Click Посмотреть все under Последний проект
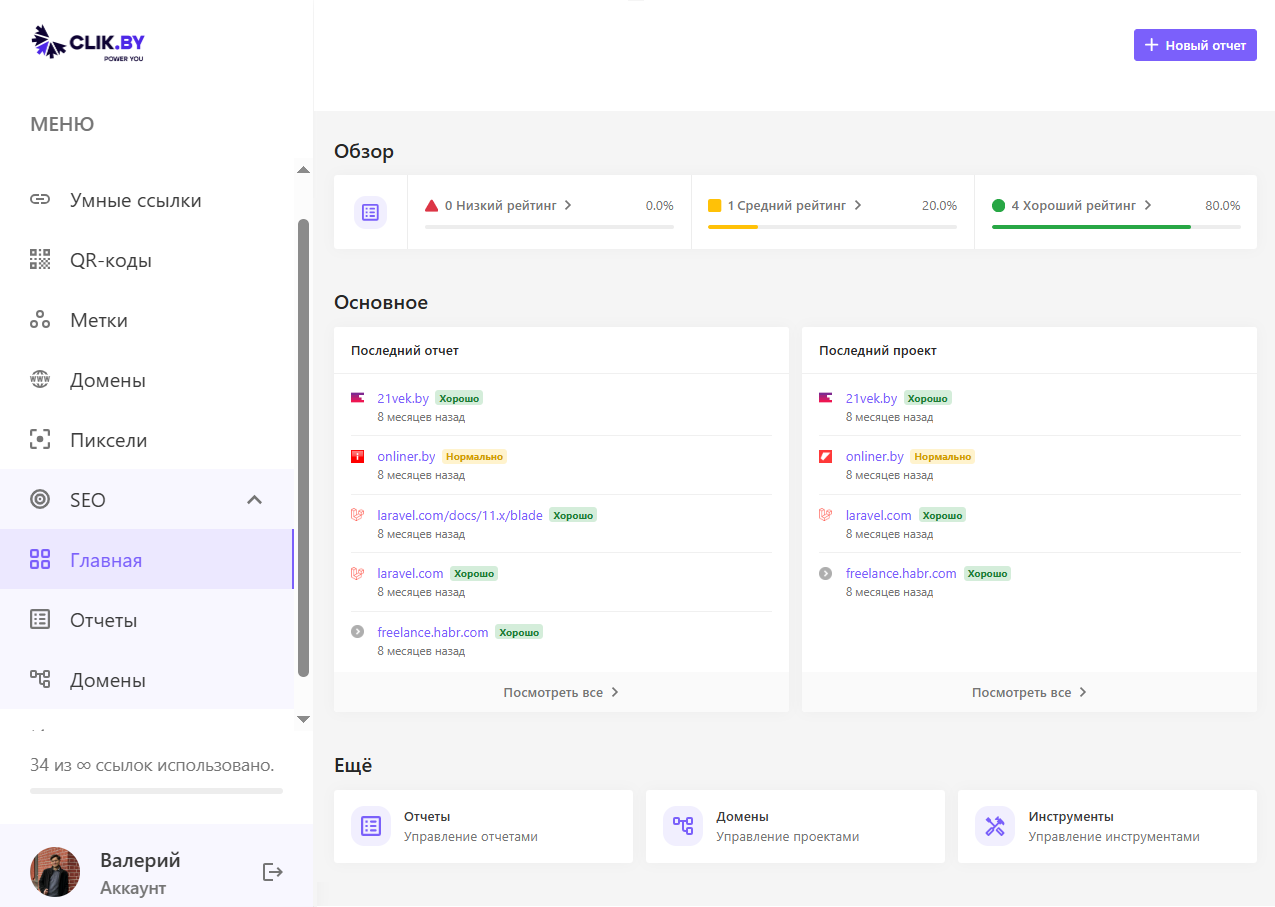The width and height of the screenshot is (1275, 907). coord(1028,693)
